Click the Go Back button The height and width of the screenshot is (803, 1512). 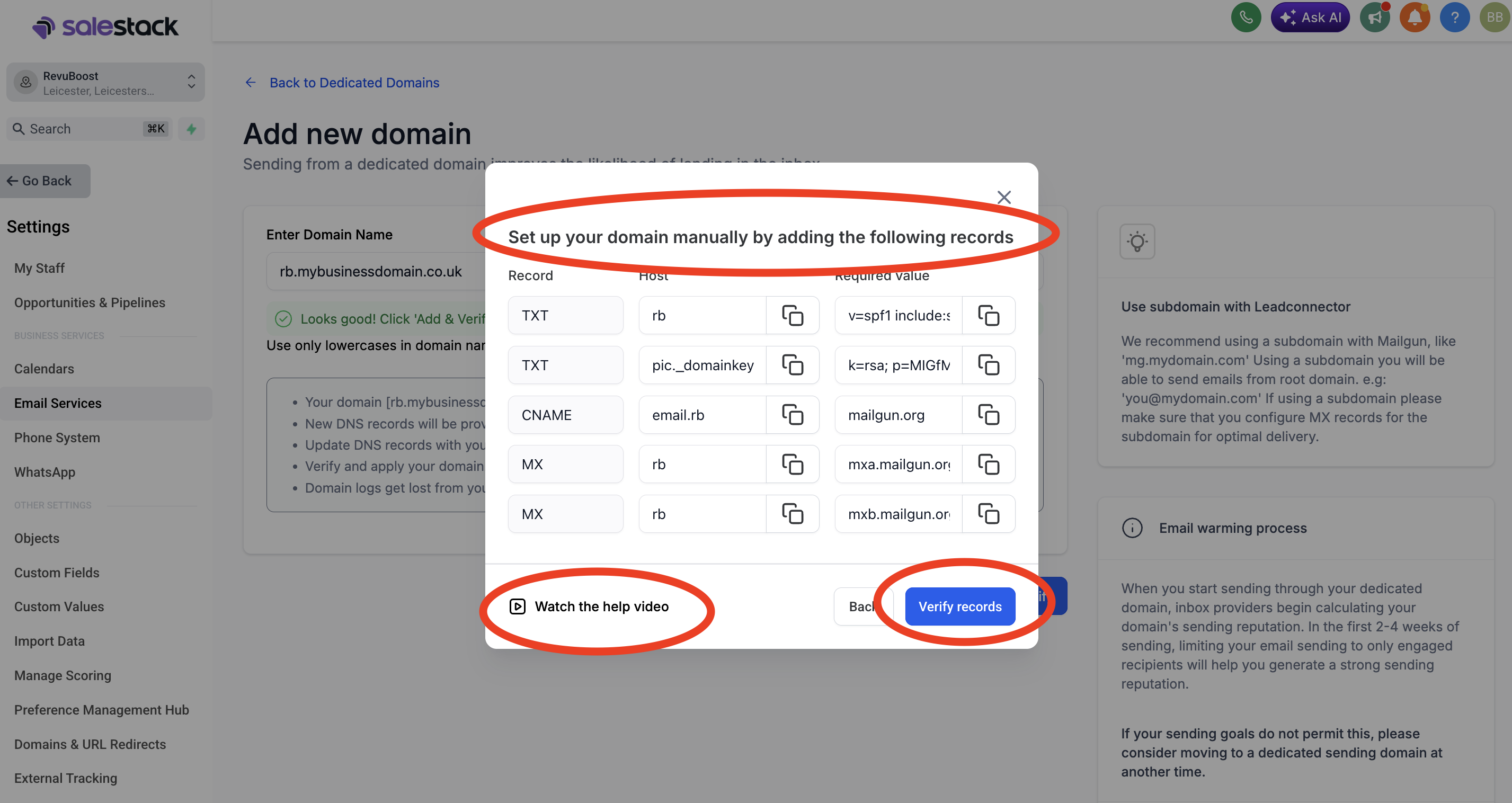(x=45, y=181)
